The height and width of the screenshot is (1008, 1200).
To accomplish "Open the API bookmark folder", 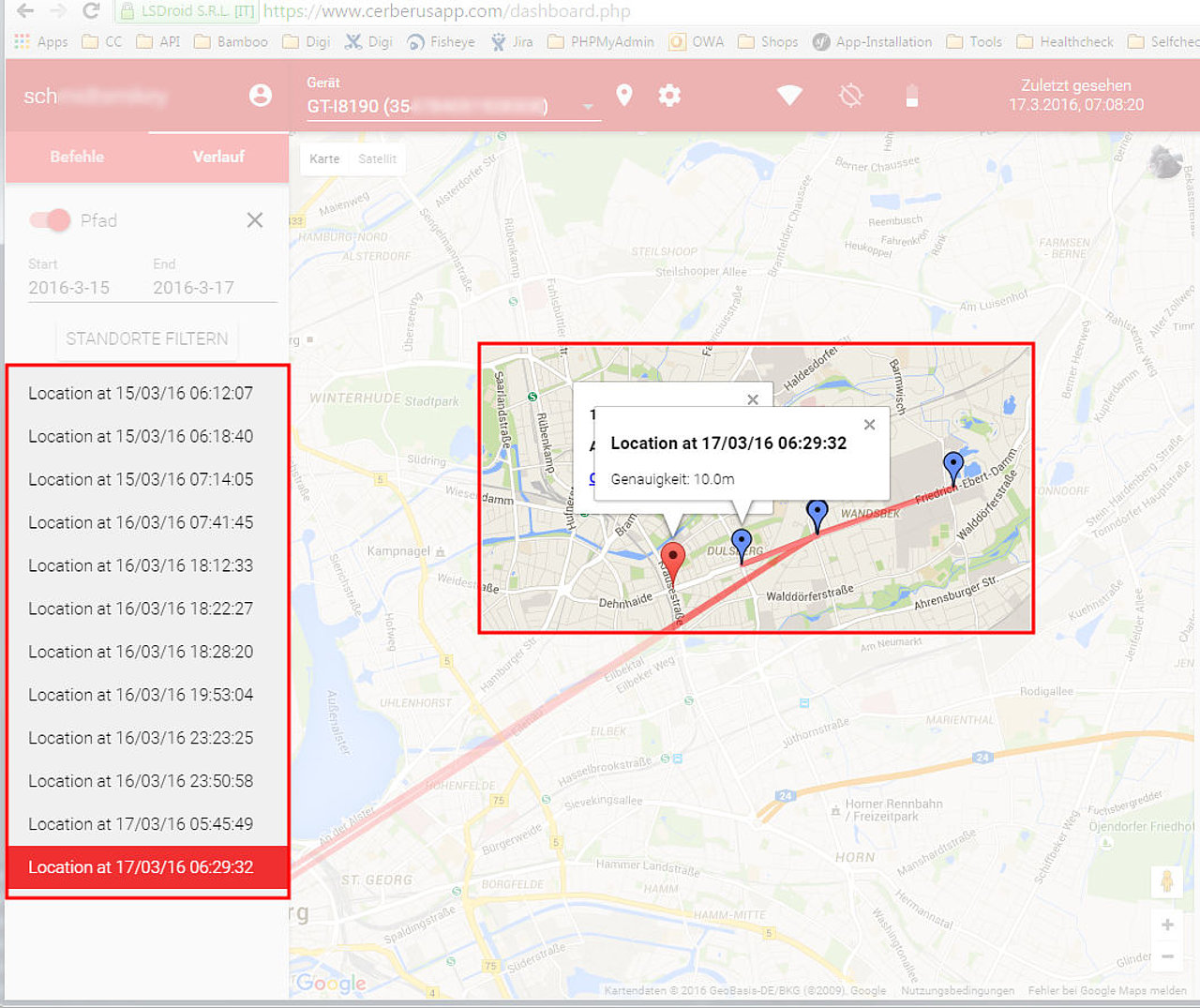I will [158, 42].
